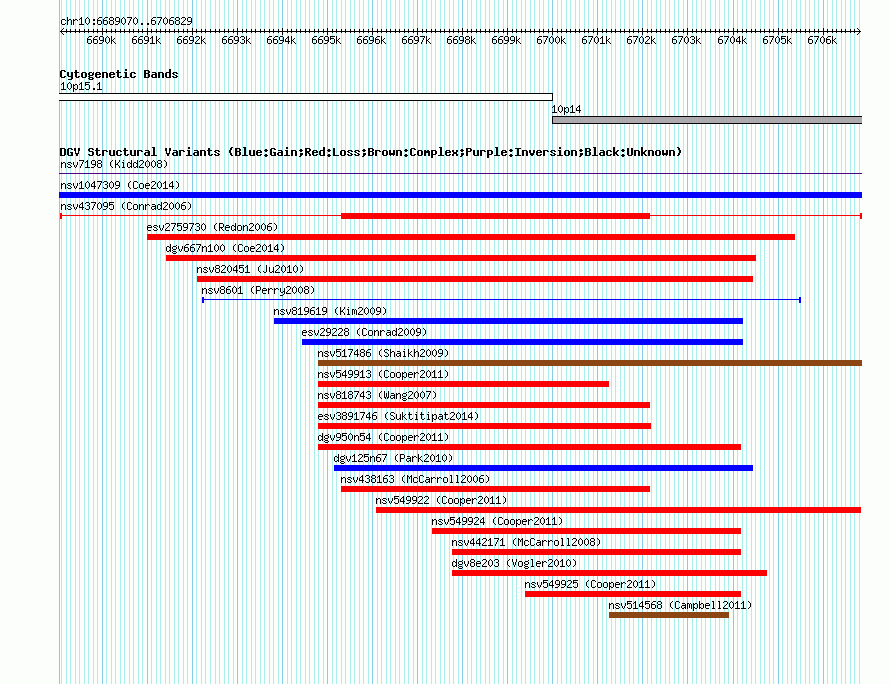Click the esv2759730 (Redon2006) red bar
The height and width of the screenshot is (684, 890).
pos(471,237)
